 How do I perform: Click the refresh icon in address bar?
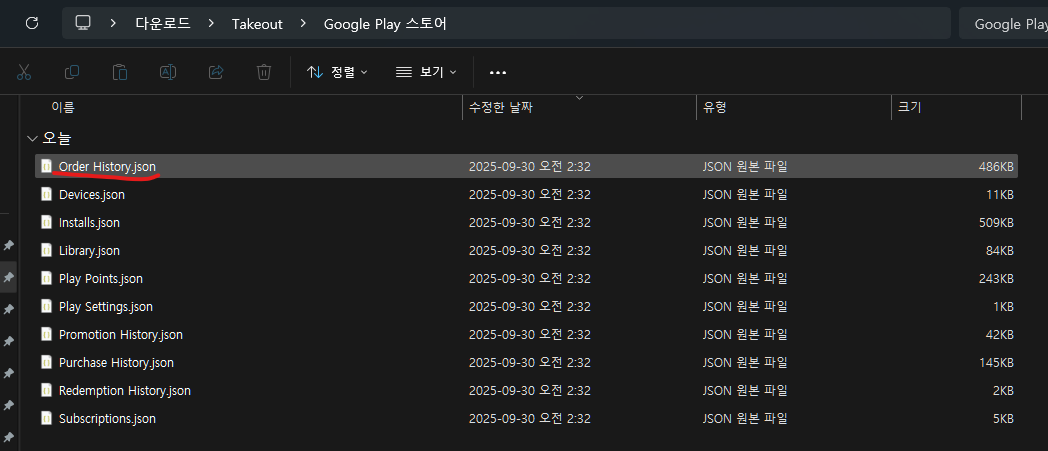pyautogui.click(x=31, y=23)
